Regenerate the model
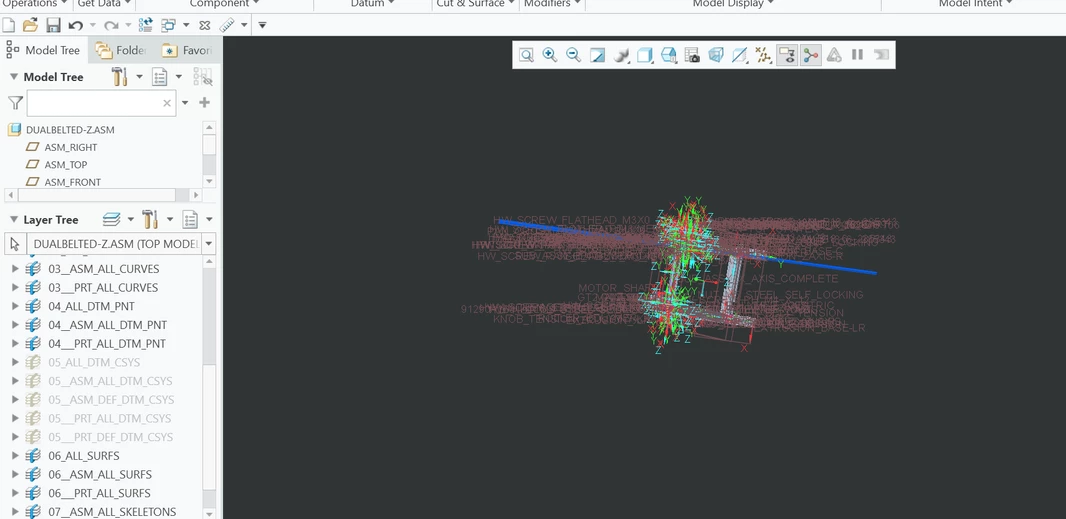This screenshot has height=519, width=1066. [x=145, y=25]
